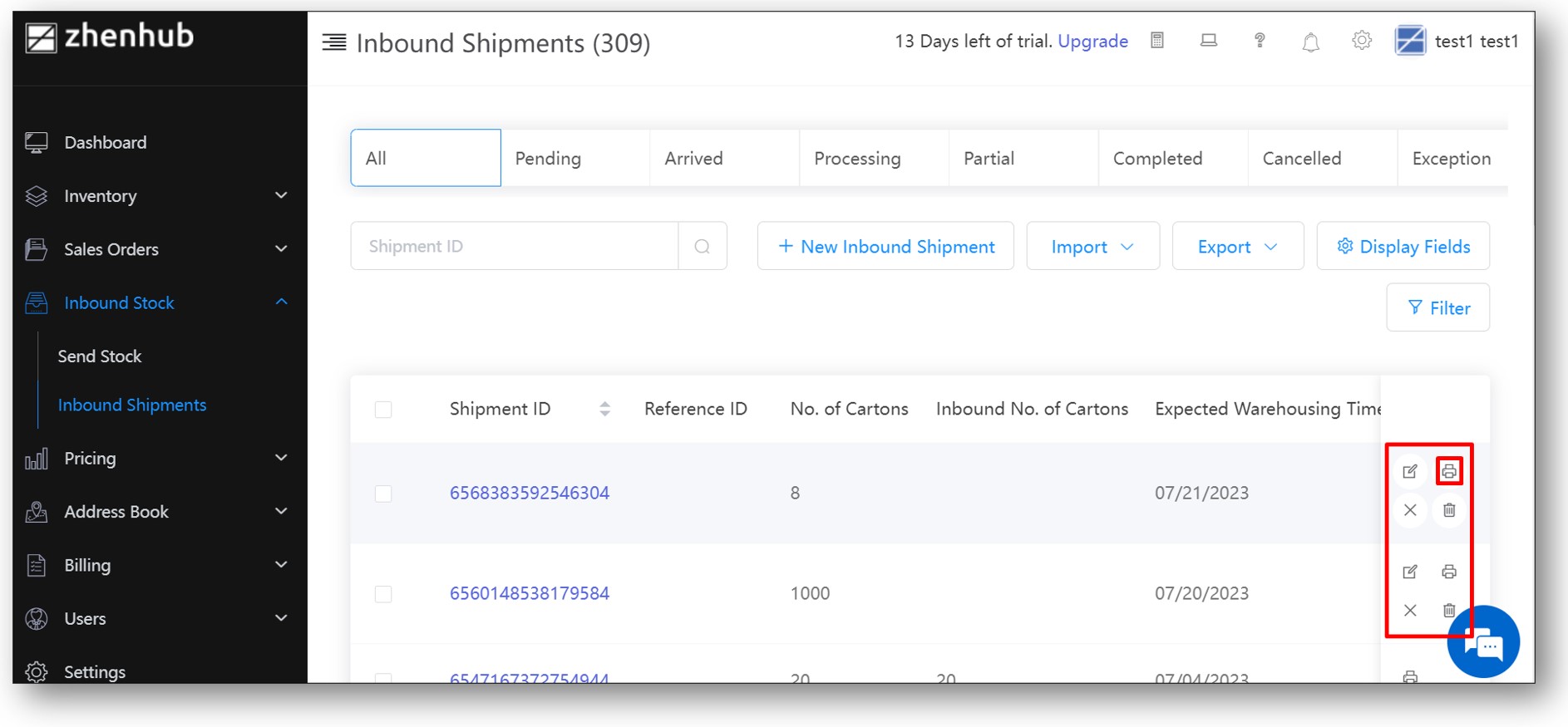Click the Upgrade trial link
The height and width of the screenshot is (727, 1568).
[1092, 42]
